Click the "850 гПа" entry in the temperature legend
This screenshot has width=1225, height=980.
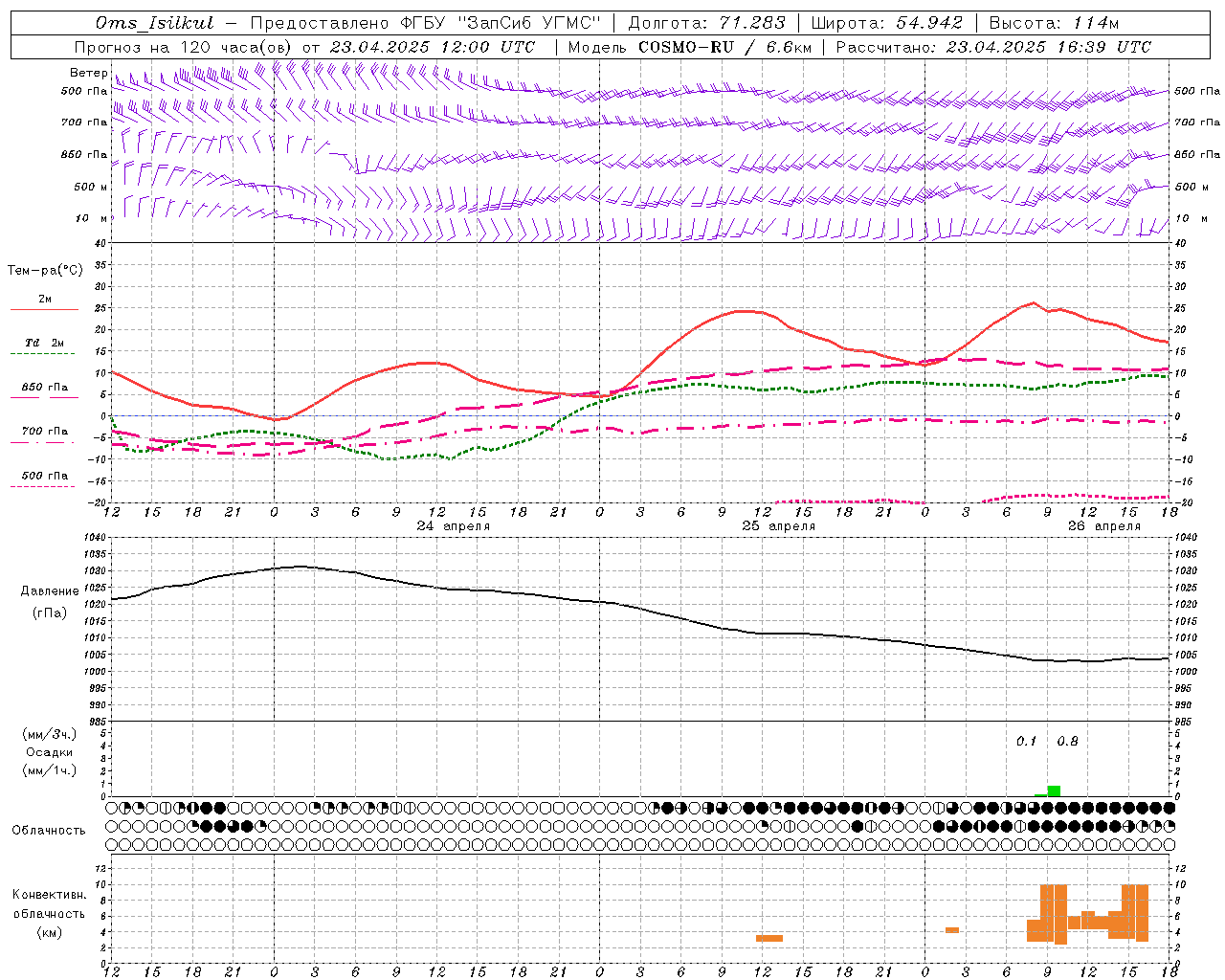point(44,388)
